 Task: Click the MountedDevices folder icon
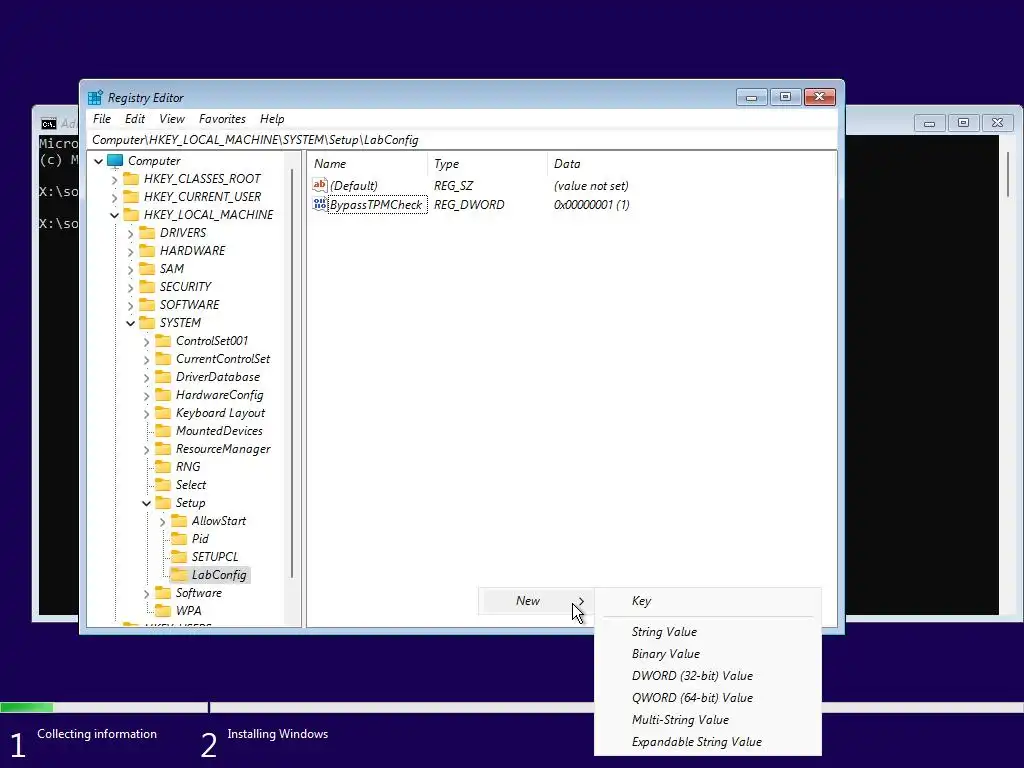[163, 431]
